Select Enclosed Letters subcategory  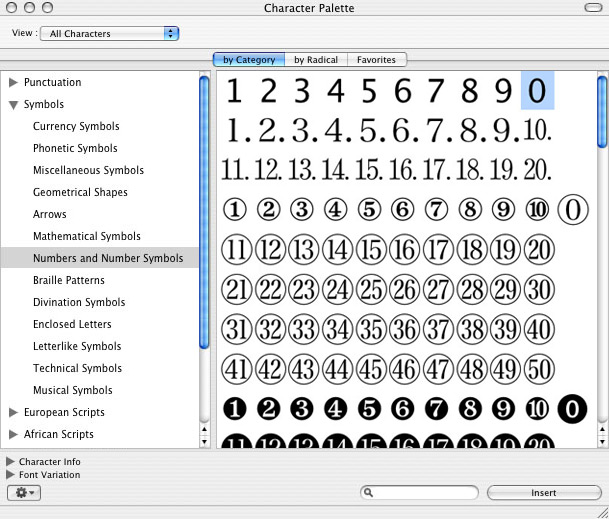click(72, 324)
